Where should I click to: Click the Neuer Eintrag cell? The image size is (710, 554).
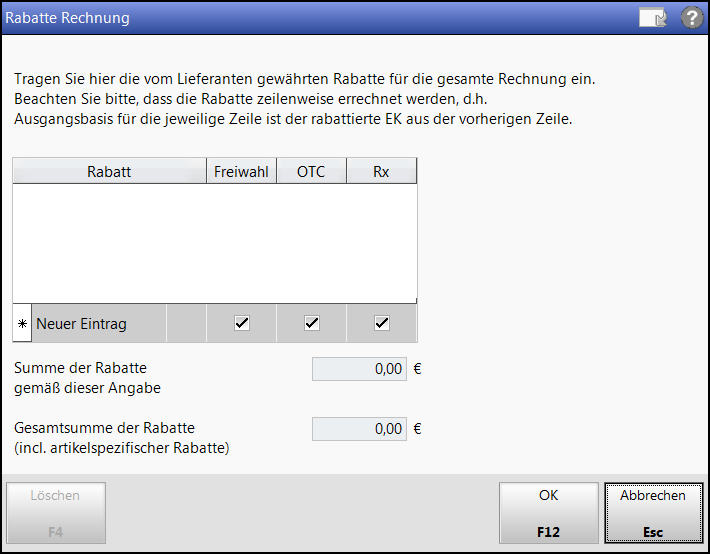coord(99,323)
